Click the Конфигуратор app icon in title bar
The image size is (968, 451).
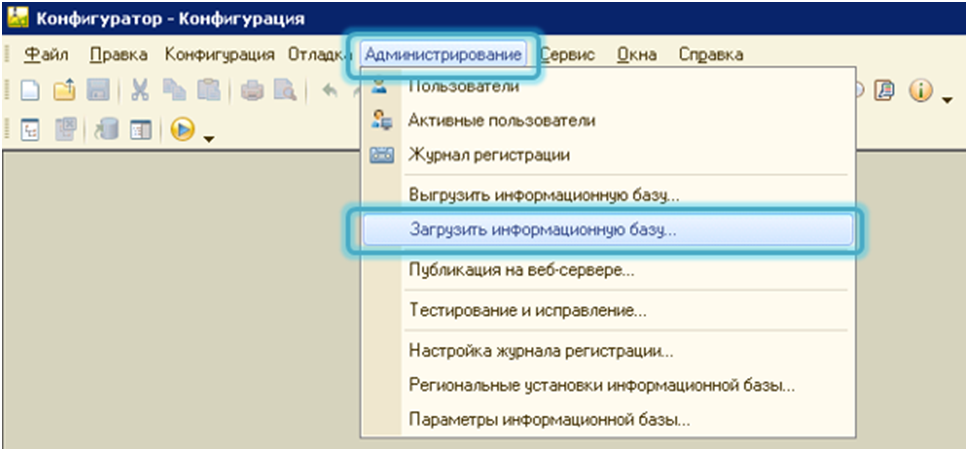(17, 18)
